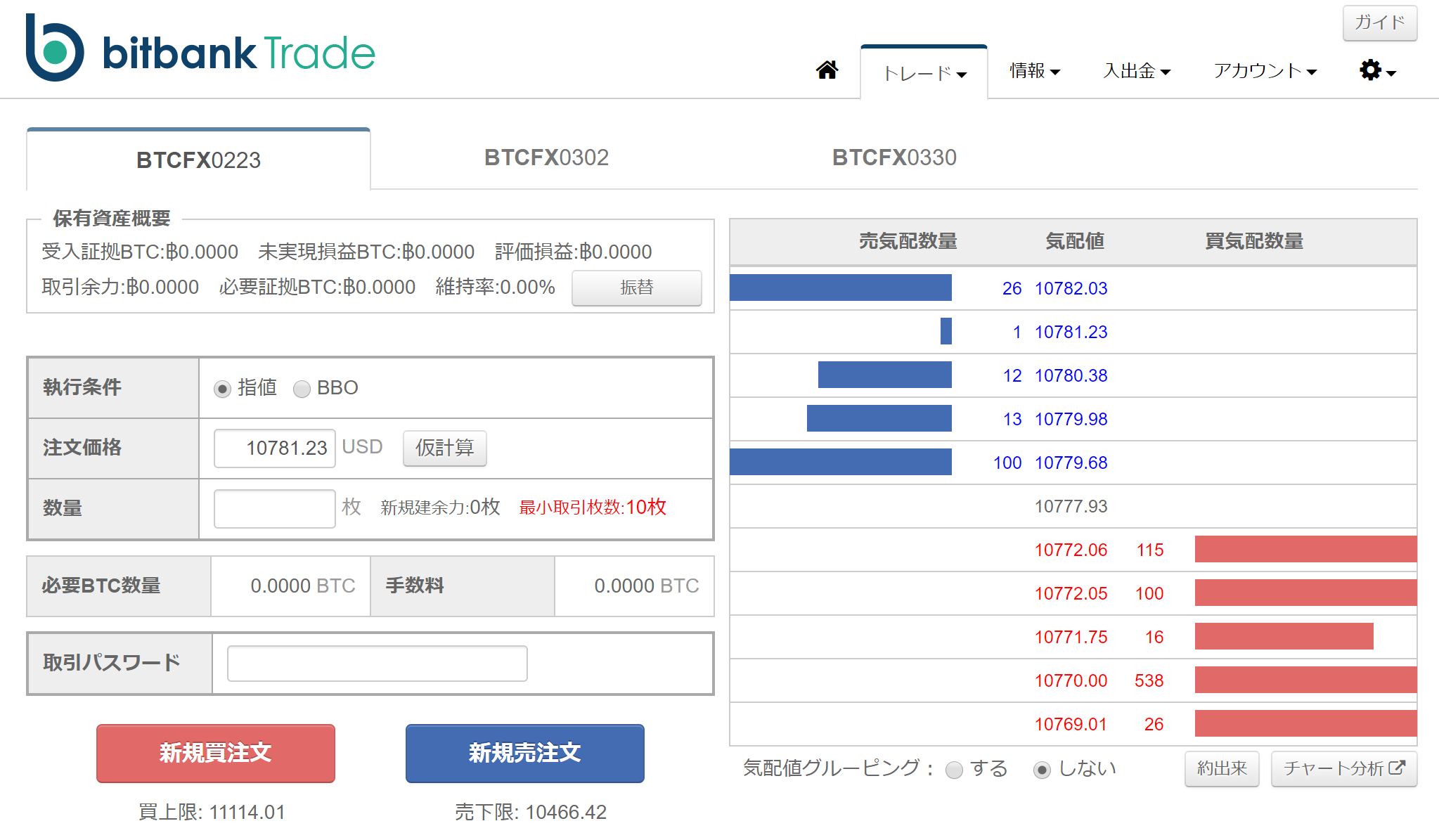Click the red bid bar for 10771.75
The width and height of the screenshot is (1439, 840).
(x=1284, y=636)
